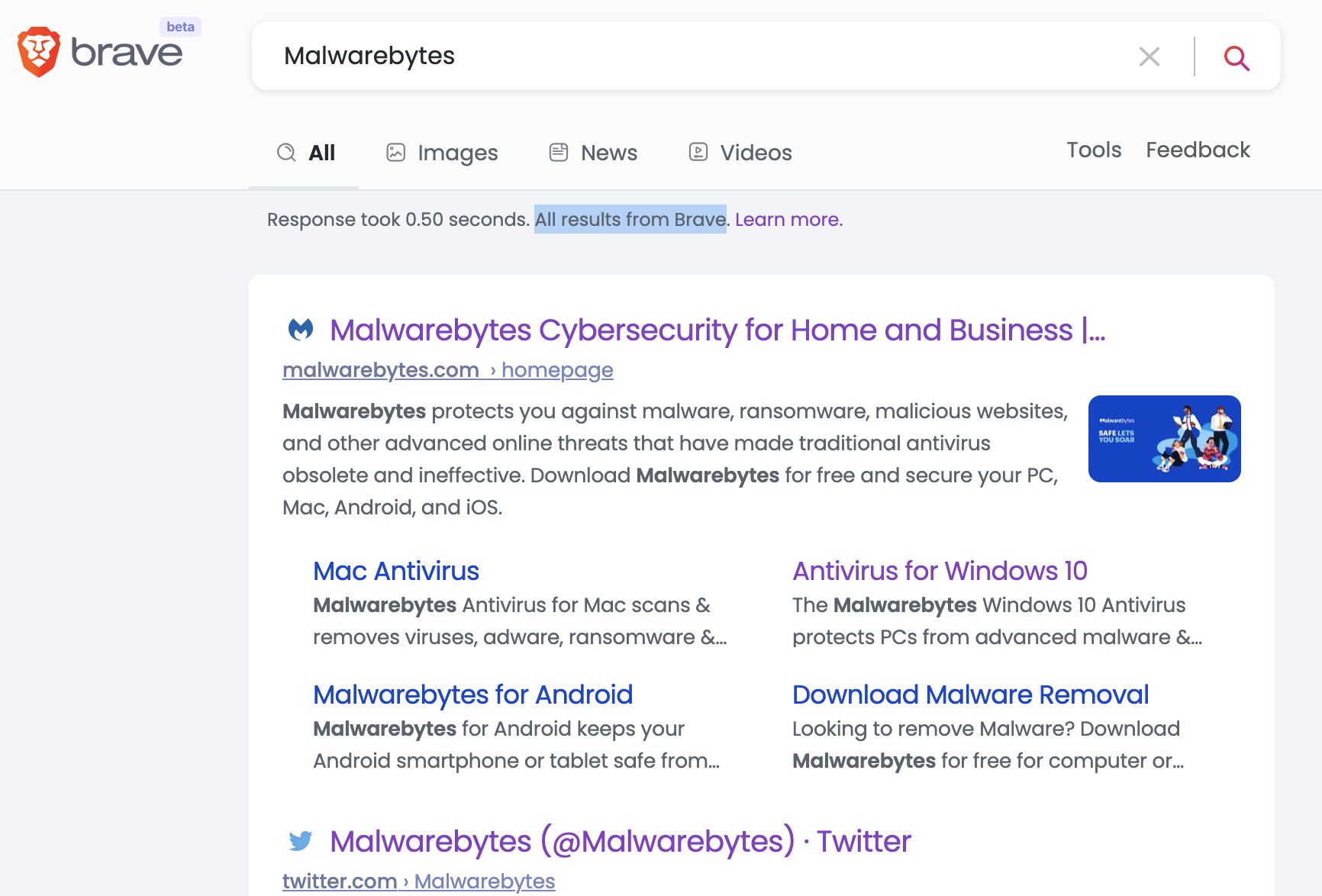Click the All tab search icon

[286, 152]
